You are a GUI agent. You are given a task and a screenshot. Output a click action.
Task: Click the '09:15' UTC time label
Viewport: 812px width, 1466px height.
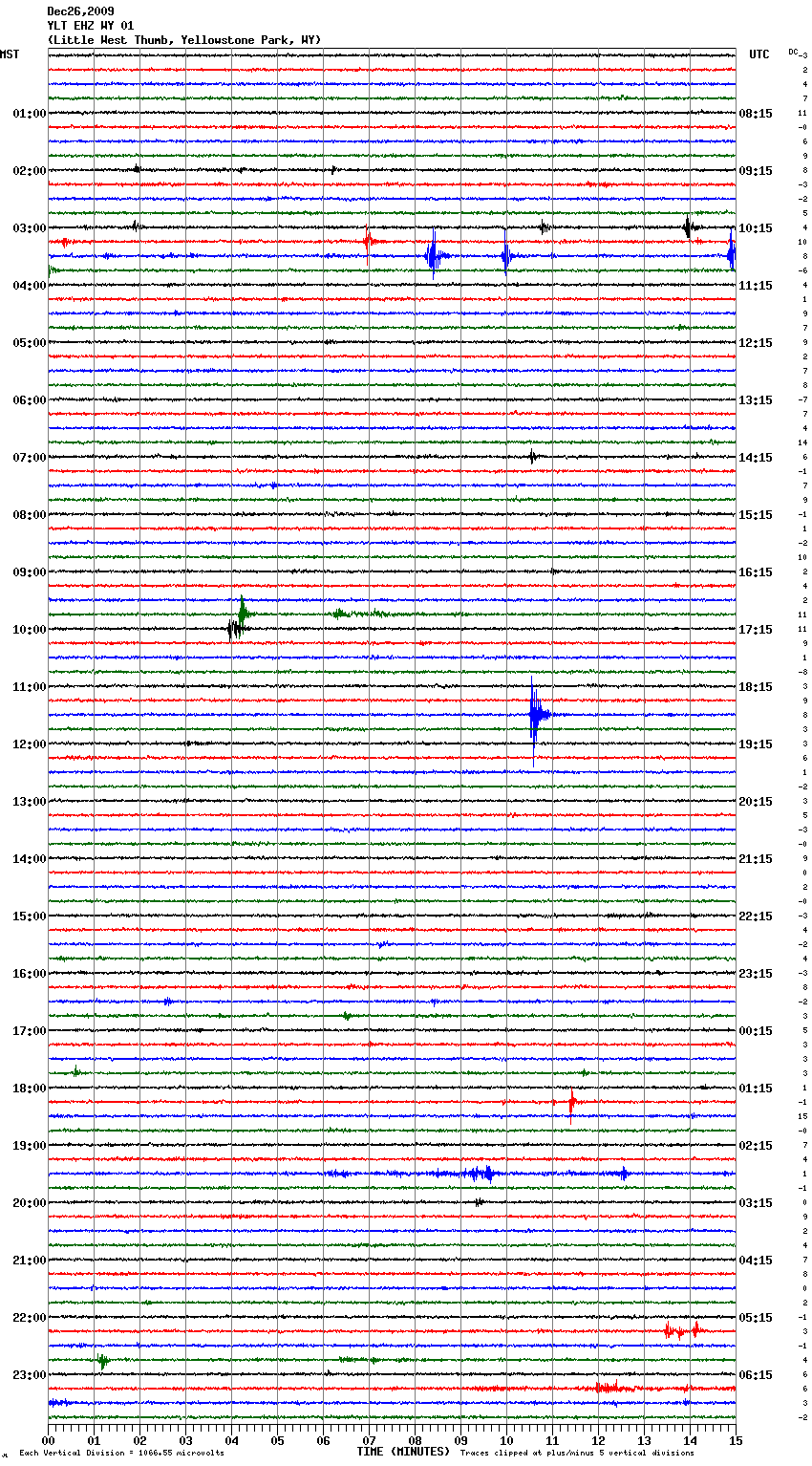coord(756,171)
